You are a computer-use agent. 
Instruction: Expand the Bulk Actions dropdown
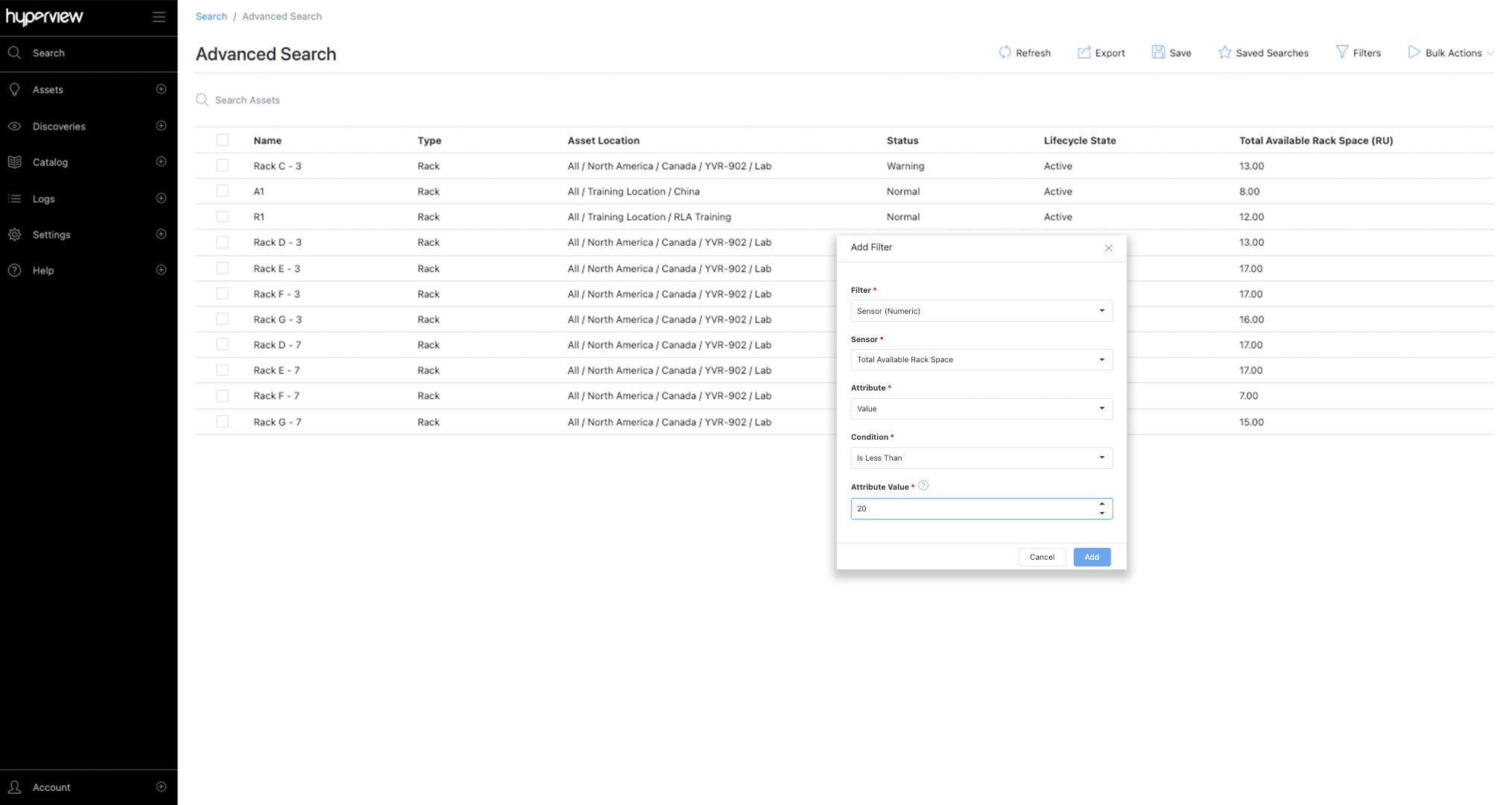click(1452, 53)
